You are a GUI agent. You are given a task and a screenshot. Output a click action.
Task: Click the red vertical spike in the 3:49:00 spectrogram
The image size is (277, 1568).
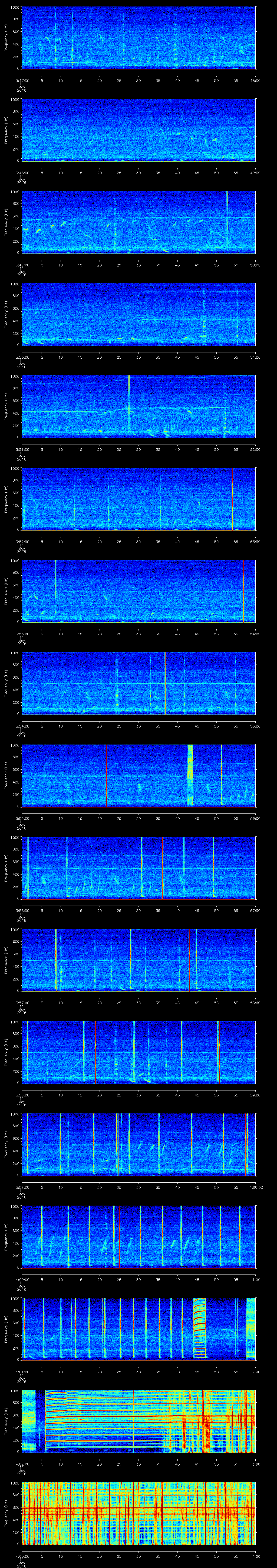tap(226, 219)
